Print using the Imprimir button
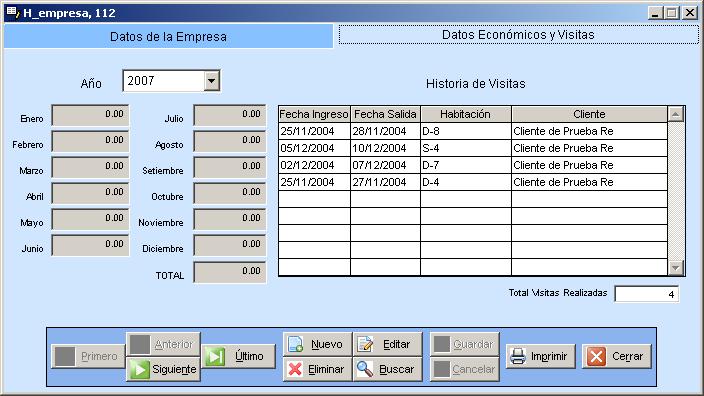The width and height of the screenshot is (704, 396). 541,356
